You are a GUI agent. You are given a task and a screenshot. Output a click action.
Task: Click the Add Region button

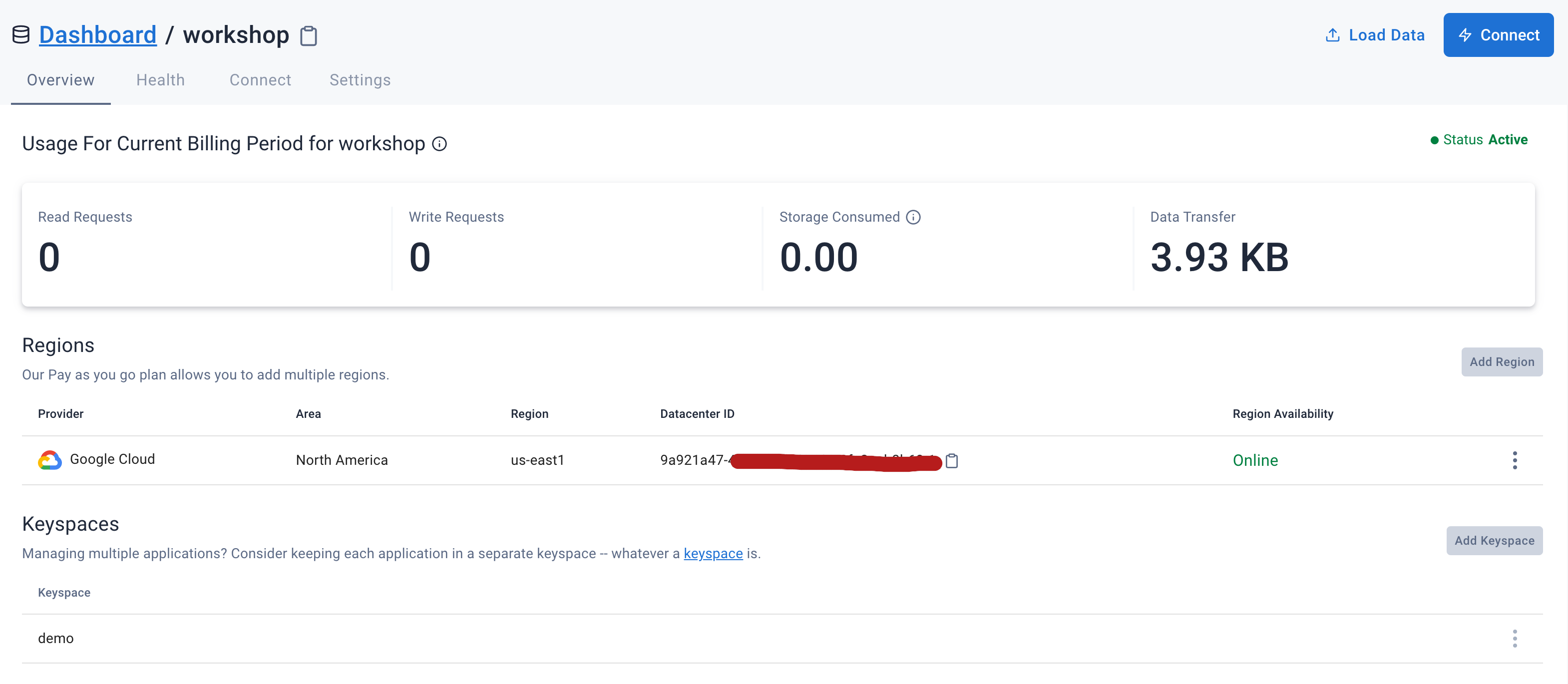pyautogui.click(x=1502, y=361)
